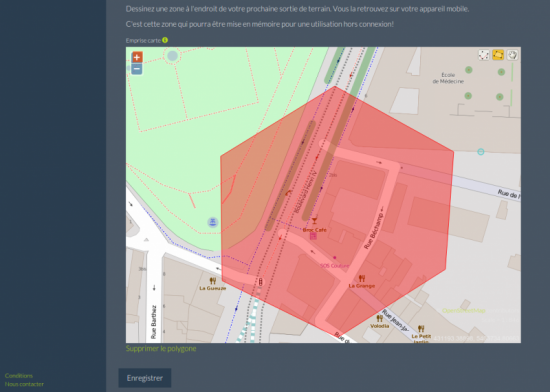
Task: Click the École de Médecine label
Action: pyautogui.click(x=448, y=78)
